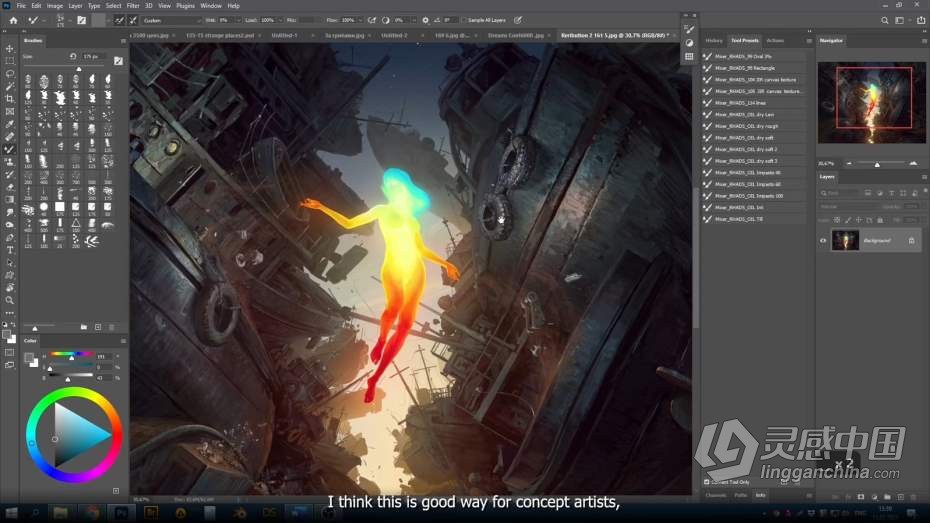Toggle airbrush mode in options bar
This screenshot has width=930, height=523.
coord(372,20)
